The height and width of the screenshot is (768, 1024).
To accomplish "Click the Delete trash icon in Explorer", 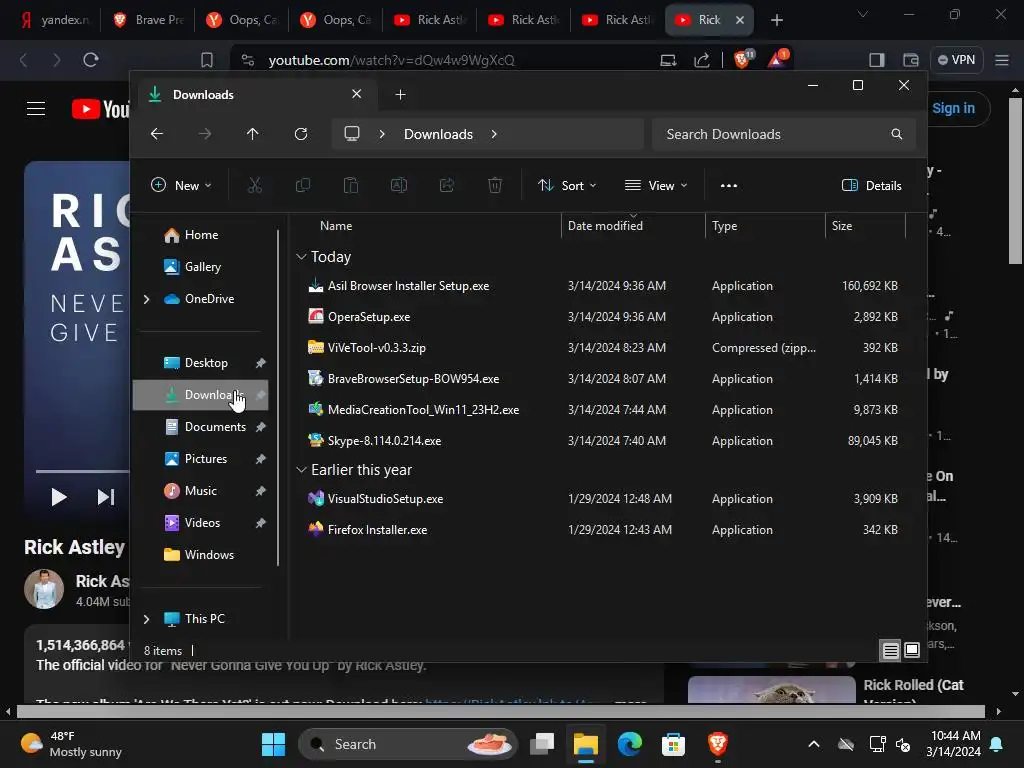I will [x=495, y=185].
